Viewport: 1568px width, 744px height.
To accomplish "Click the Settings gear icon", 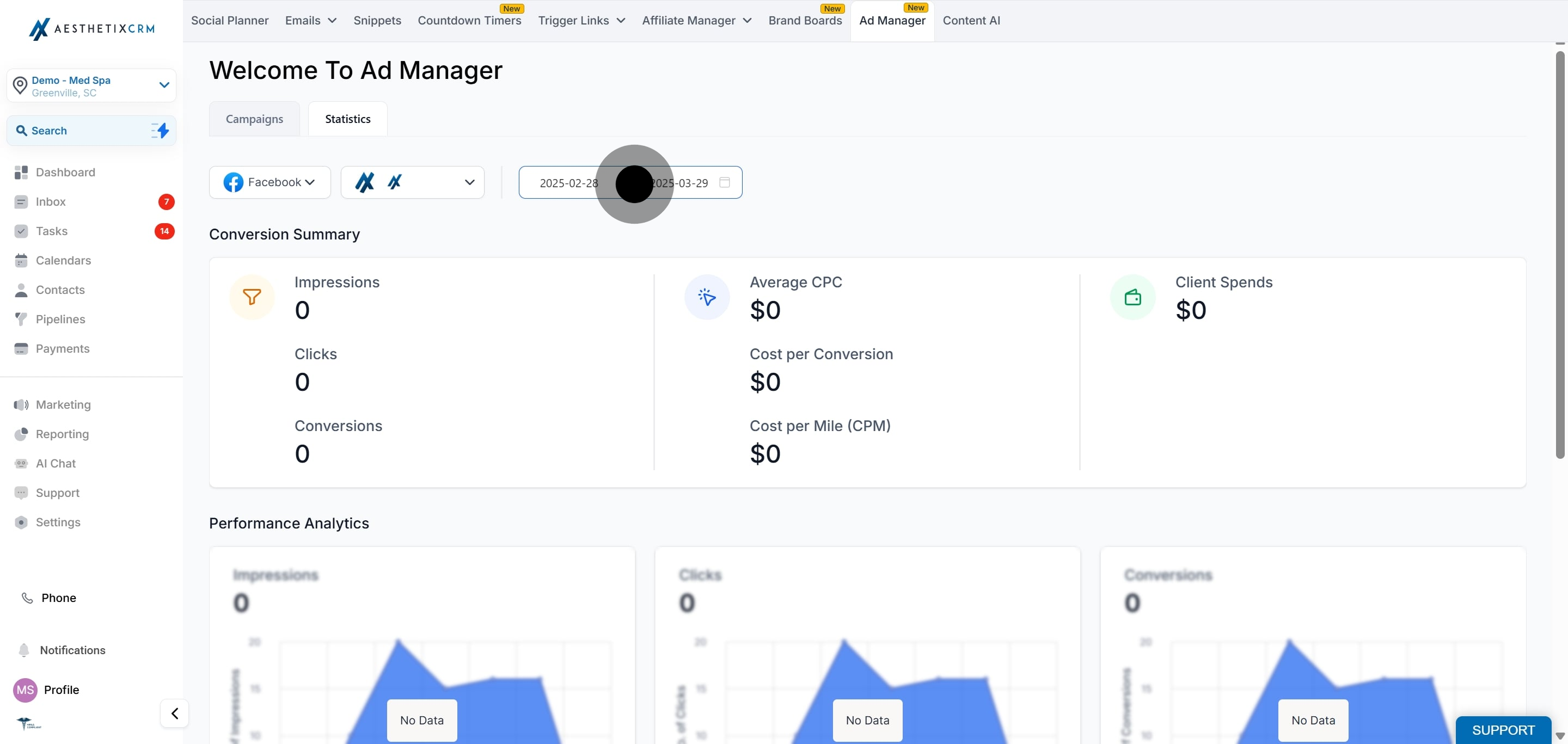I will [x=21, y=522].
